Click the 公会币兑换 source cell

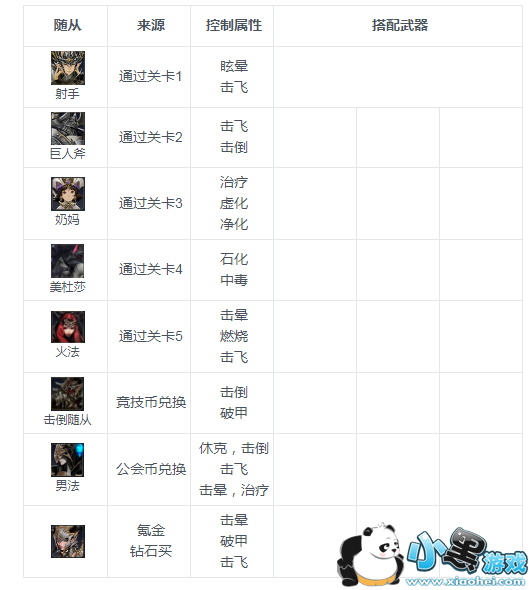point(151,469)
